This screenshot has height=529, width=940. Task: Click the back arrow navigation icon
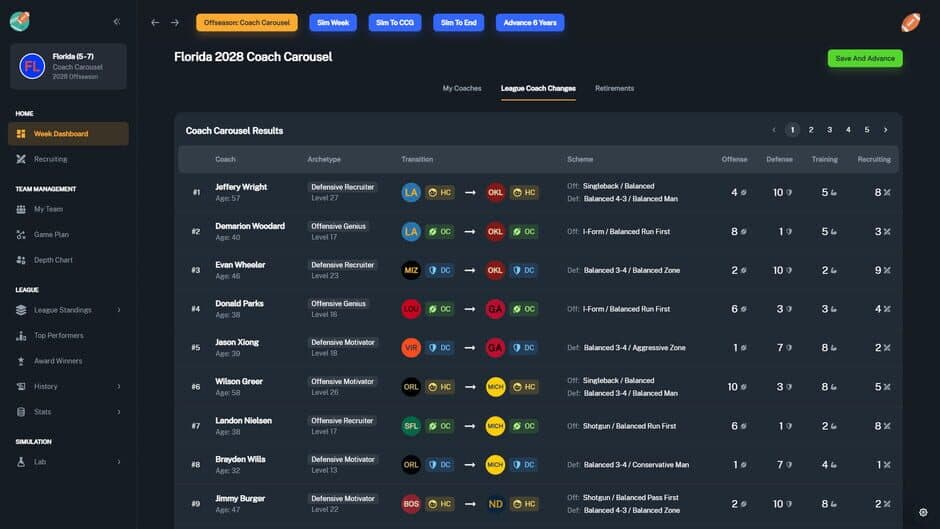click(x=155, y=22)
